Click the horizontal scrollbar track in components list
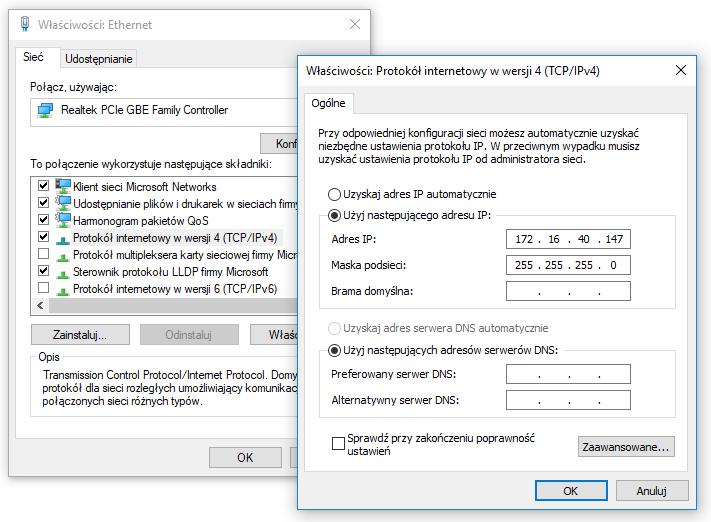Screen dimensions: 711x522 point(173,306)
